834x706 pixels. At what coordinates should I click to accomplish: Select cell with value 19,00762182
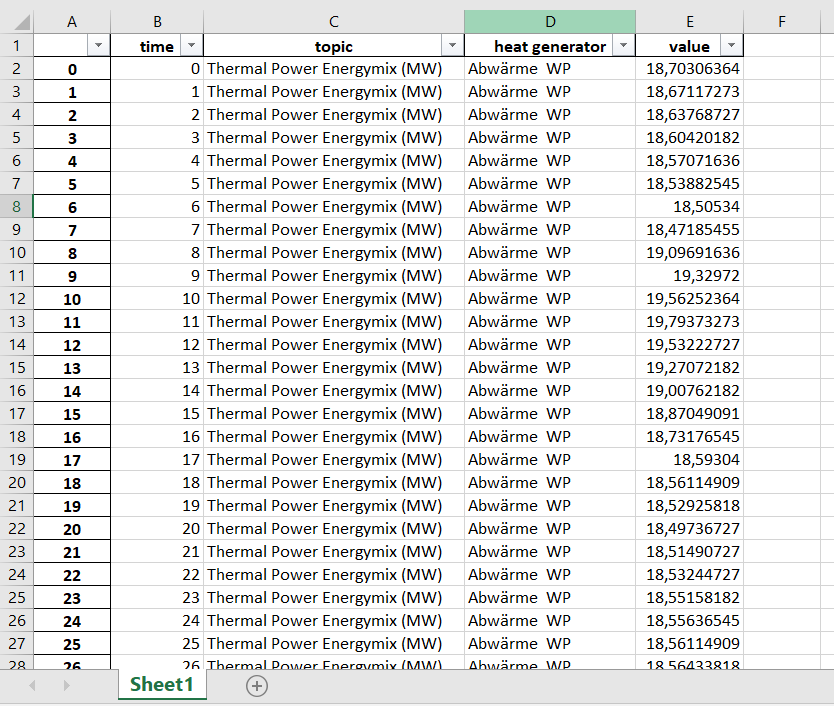[x=689, y=391]
